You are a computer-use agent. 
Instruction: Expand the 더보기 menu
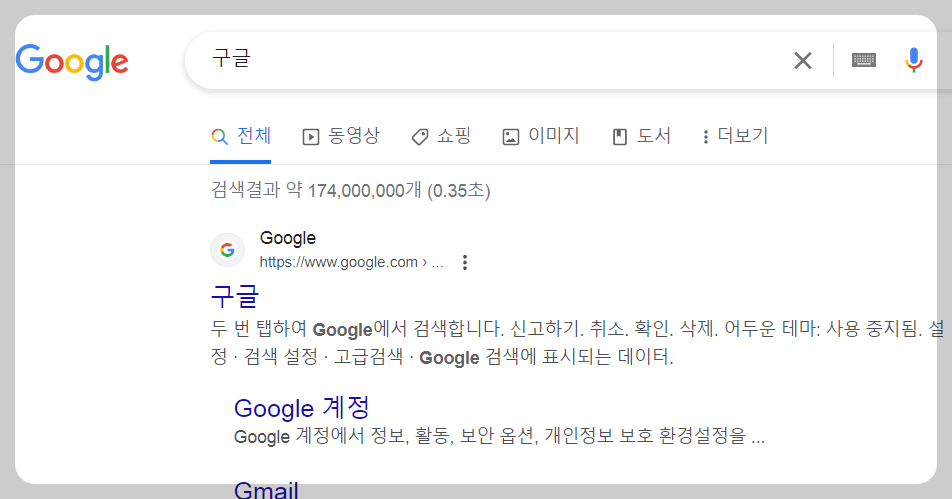pyautogui.click(x=735, y=136)
